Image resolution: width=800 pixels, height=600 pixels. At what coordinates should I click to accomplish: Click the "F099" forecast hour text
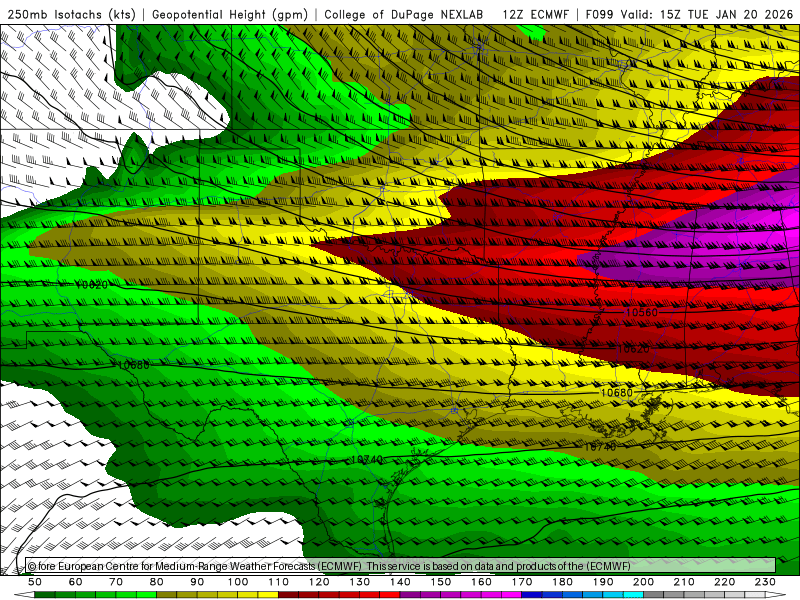point(599,15)
